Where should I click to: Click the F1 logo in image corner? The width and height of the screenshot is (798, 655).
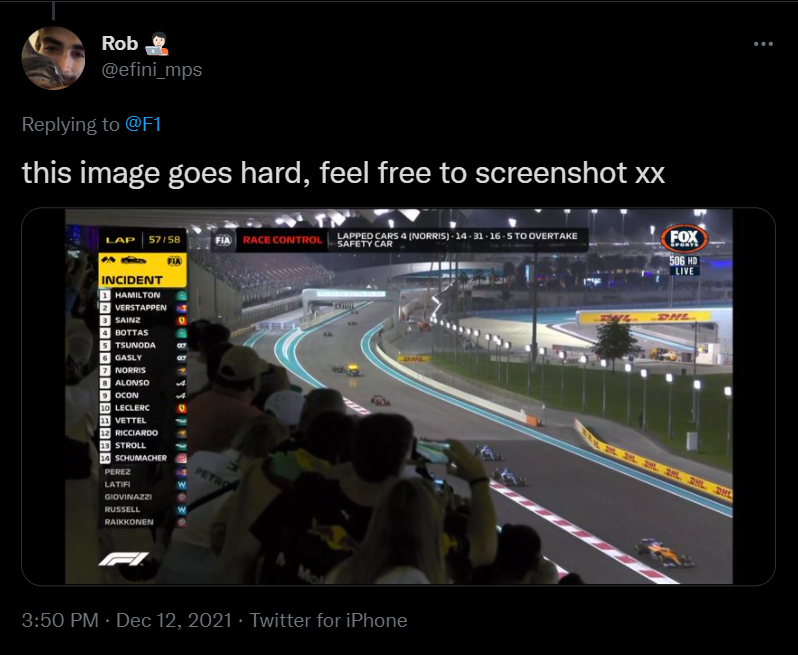click(124, 559)
